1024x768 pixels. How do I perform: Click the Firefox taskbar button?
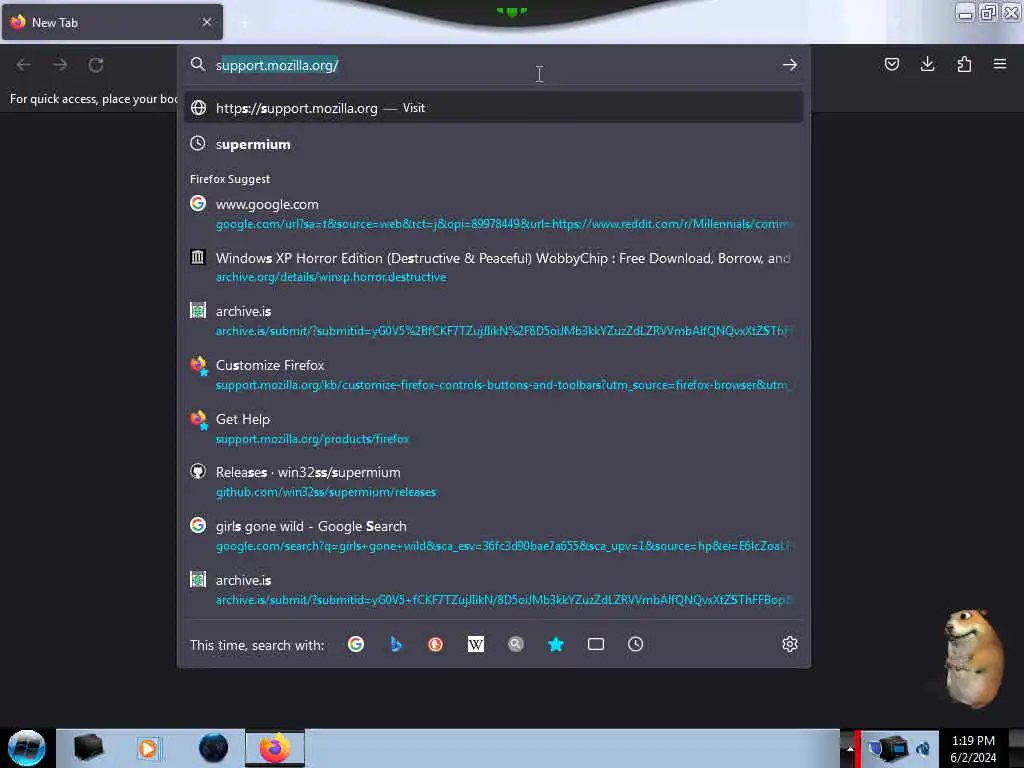pos(275,748)
